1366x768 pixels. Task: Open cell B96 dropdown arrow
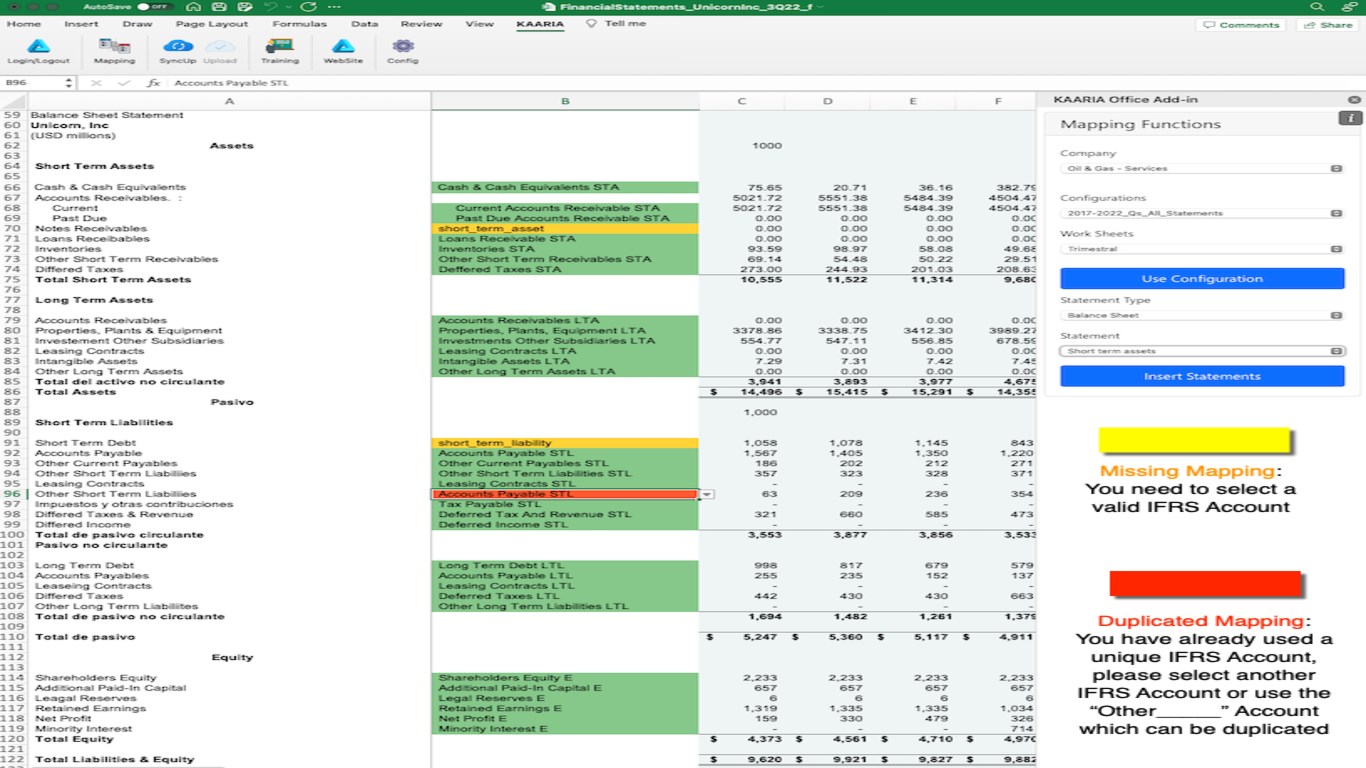(x=707, y=494)
